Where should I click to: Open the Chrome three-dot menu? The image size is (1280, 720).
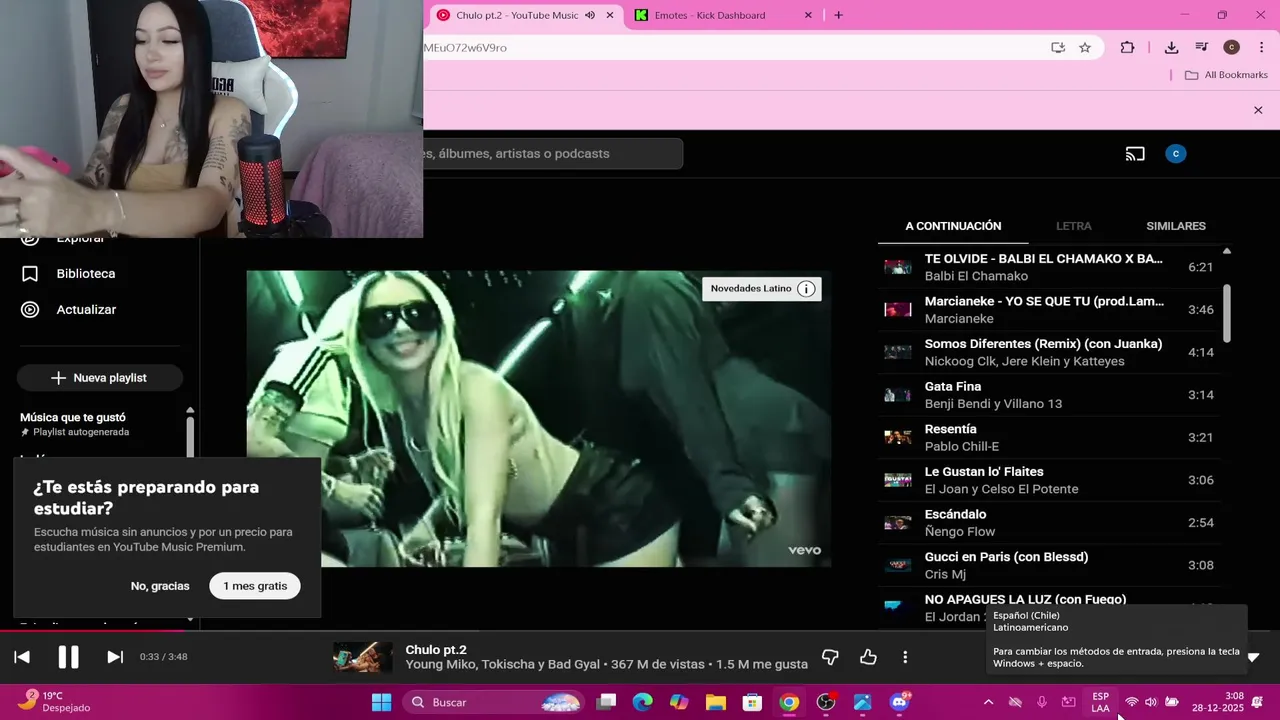point(1260,47)
